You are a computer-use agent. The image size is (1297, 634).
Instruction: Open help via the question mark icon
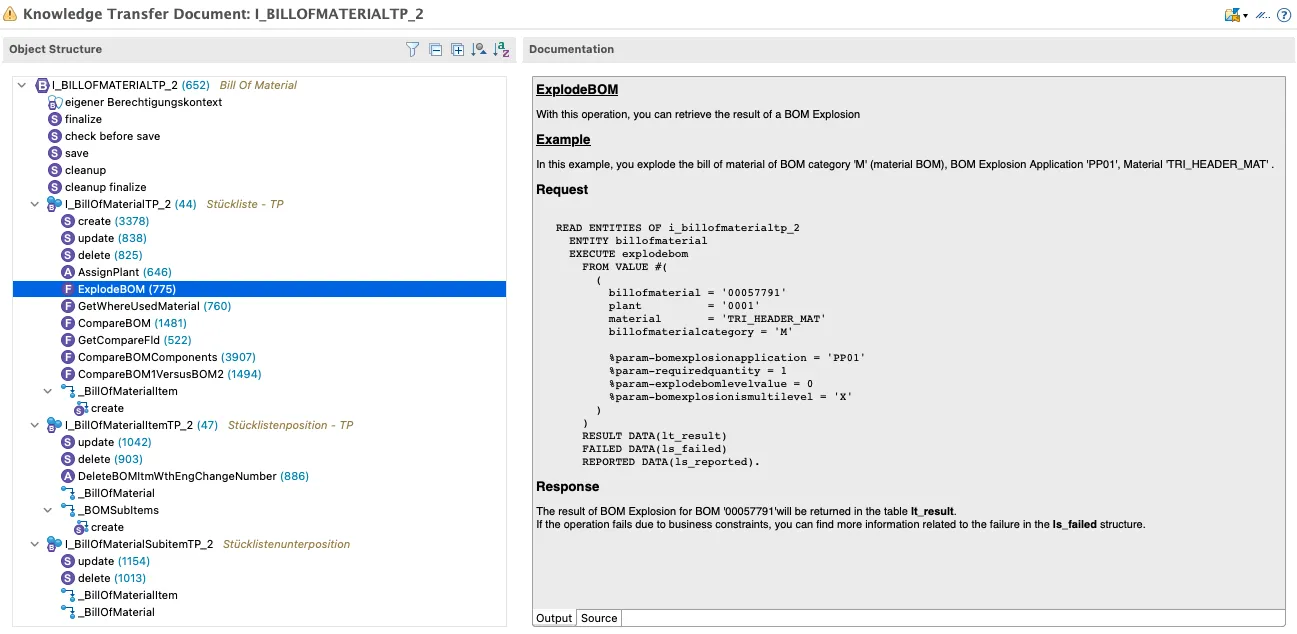click(x=1283, y=15)
